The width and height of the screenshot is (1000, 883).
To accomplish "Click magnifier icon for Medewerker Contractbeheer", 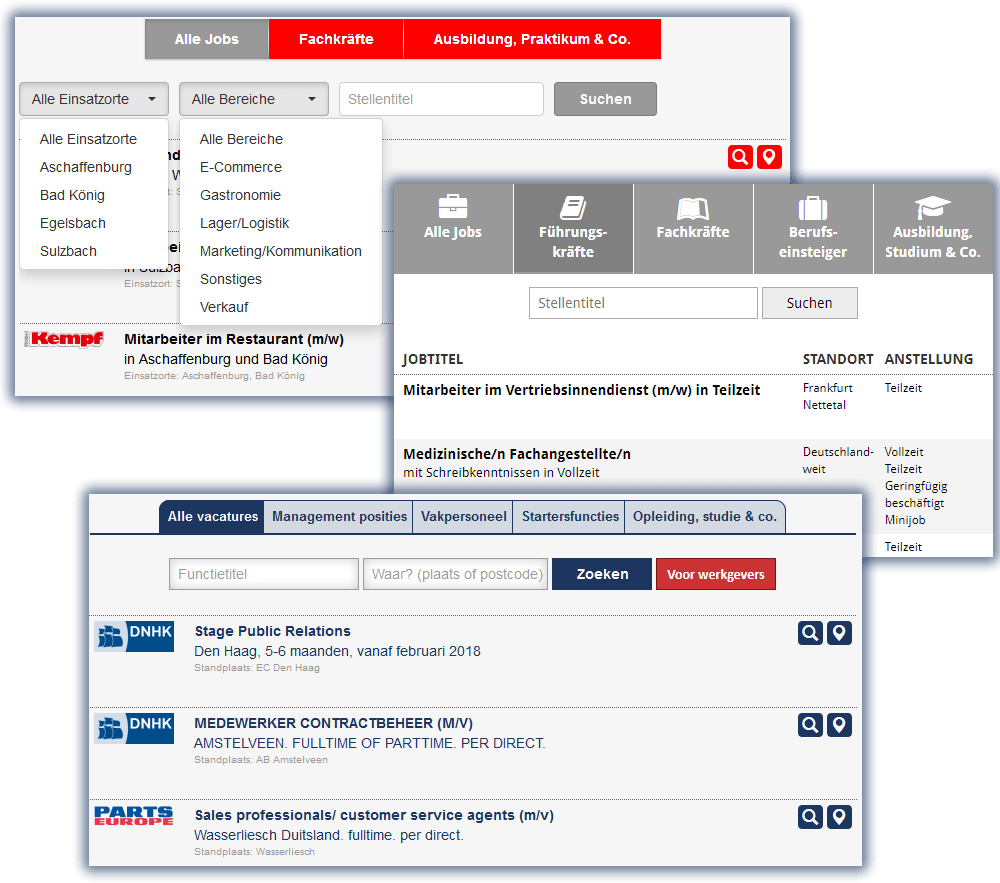I will (x=810, y=725).
